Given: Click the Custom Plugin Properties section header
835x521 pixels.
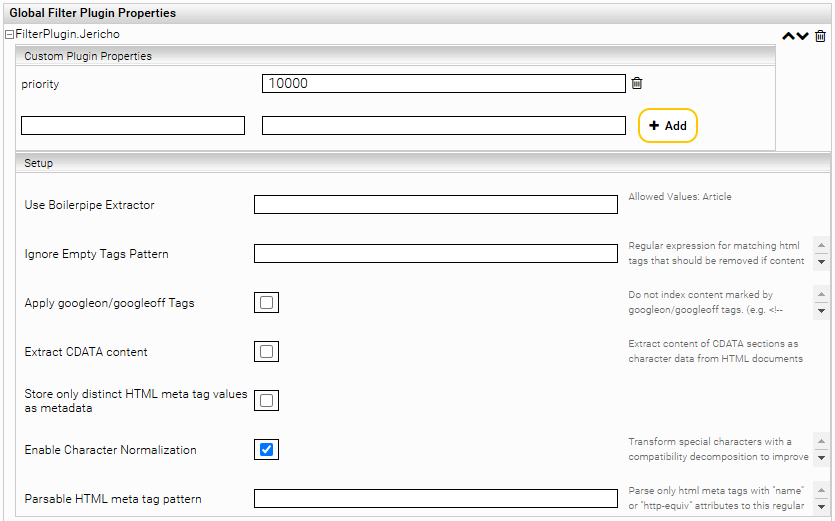Looking at the screenshot, I should pyautogui.click(x=396, y=56).
